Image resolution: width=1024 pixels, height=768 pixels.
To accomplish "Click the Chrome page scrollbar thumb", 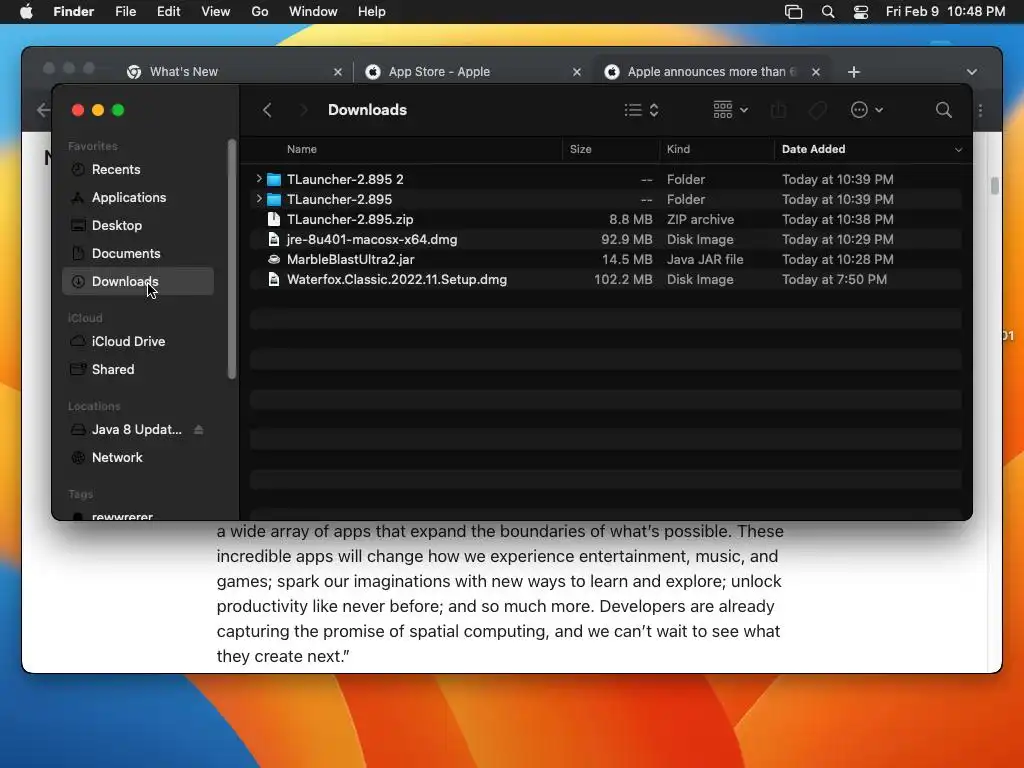I will [x=995, y=185].
